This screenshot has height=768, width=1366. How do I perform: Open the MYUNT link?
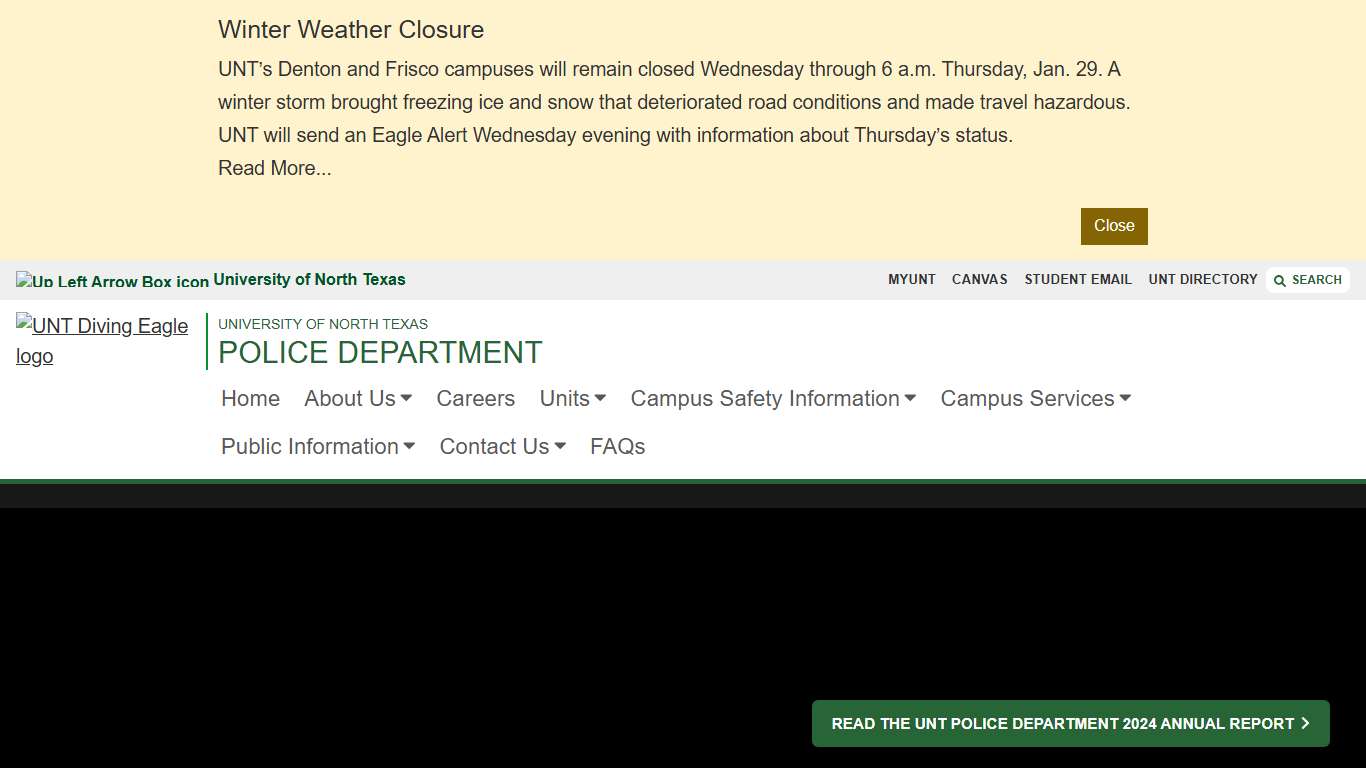click(912, 280)
